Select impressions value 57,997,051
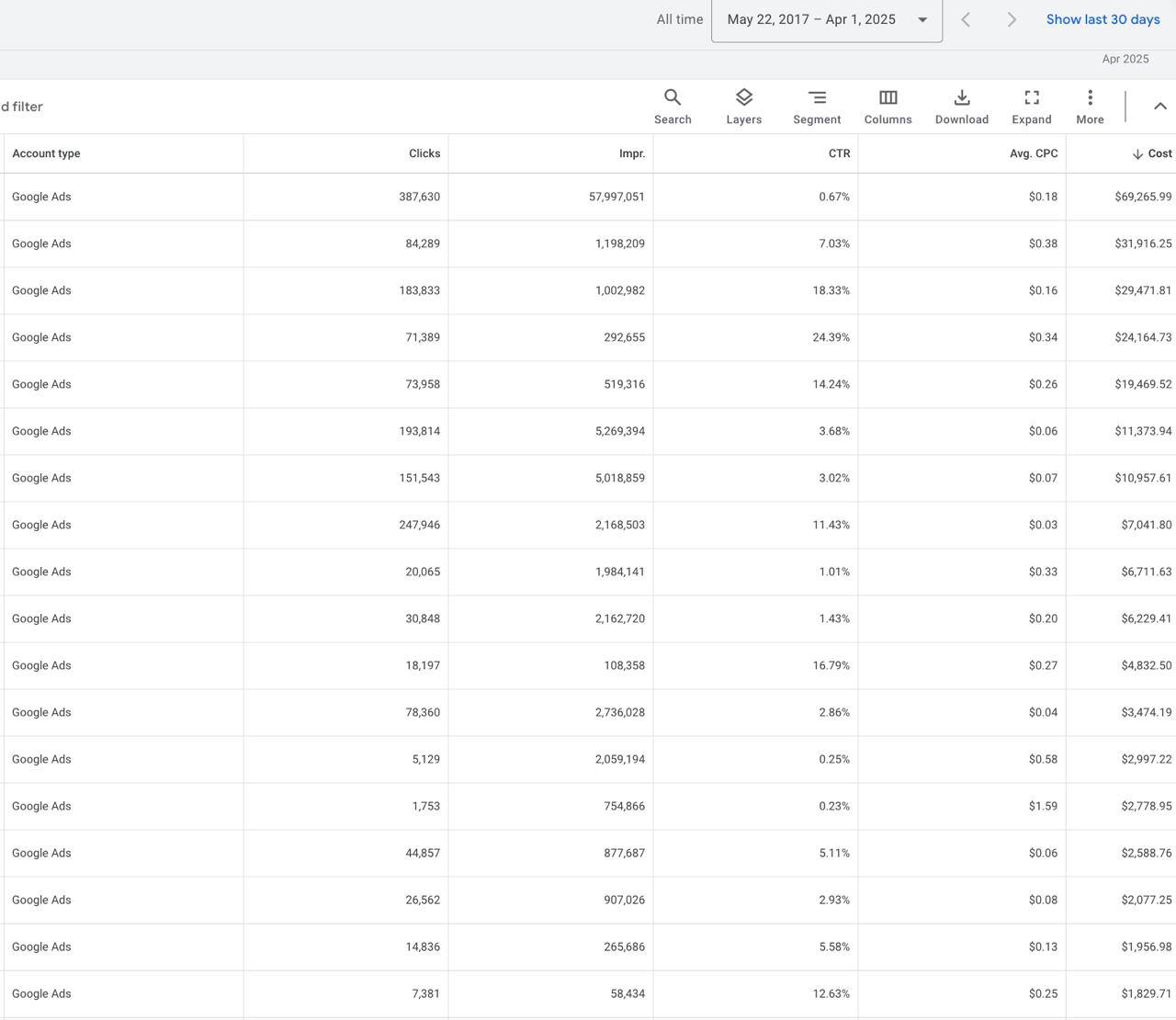This screenshot has width=1176, height=1020. click(616, 197)
